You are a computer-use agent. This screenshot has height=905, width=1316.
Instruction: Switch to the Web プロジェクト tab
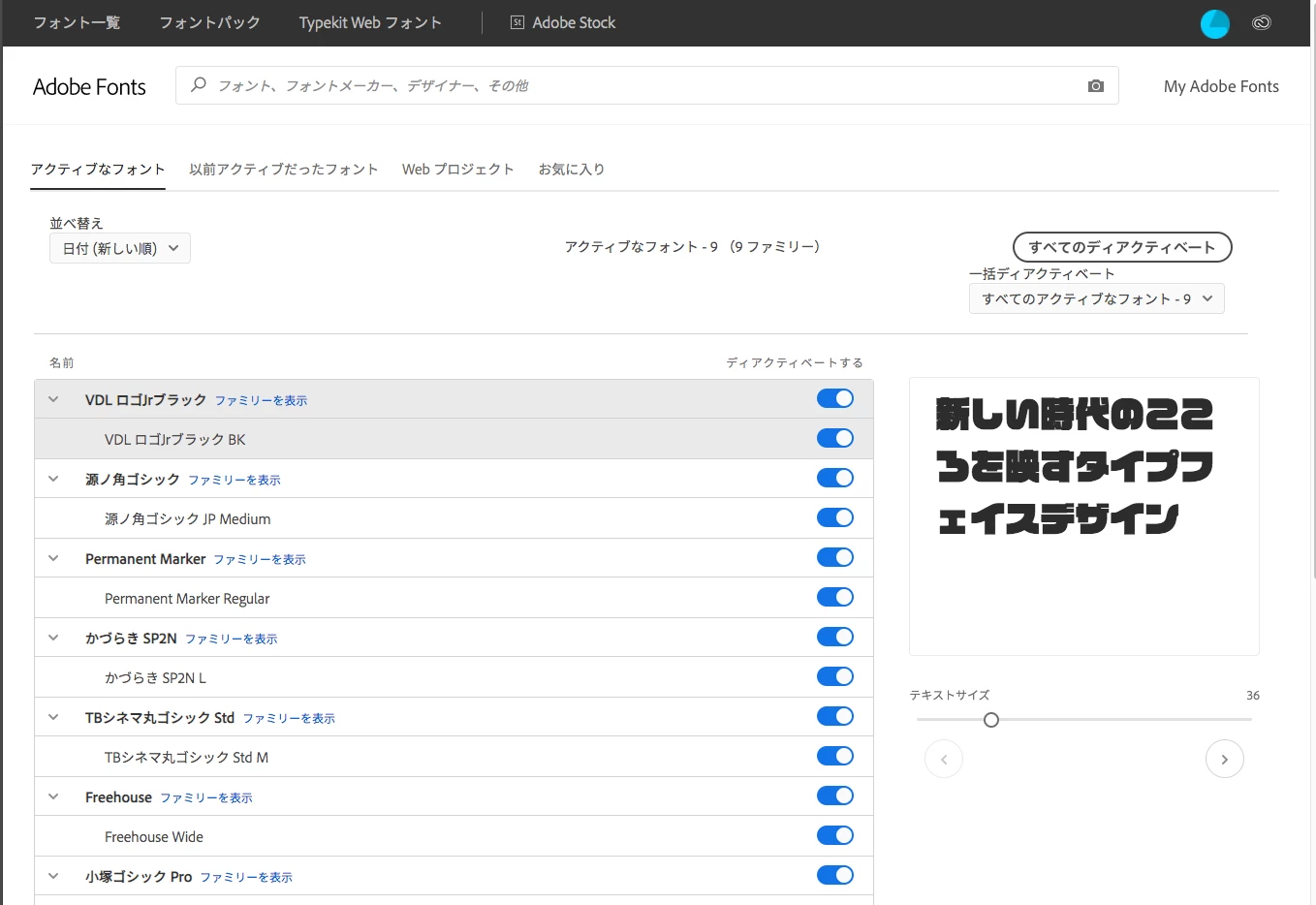pos(458,169)
